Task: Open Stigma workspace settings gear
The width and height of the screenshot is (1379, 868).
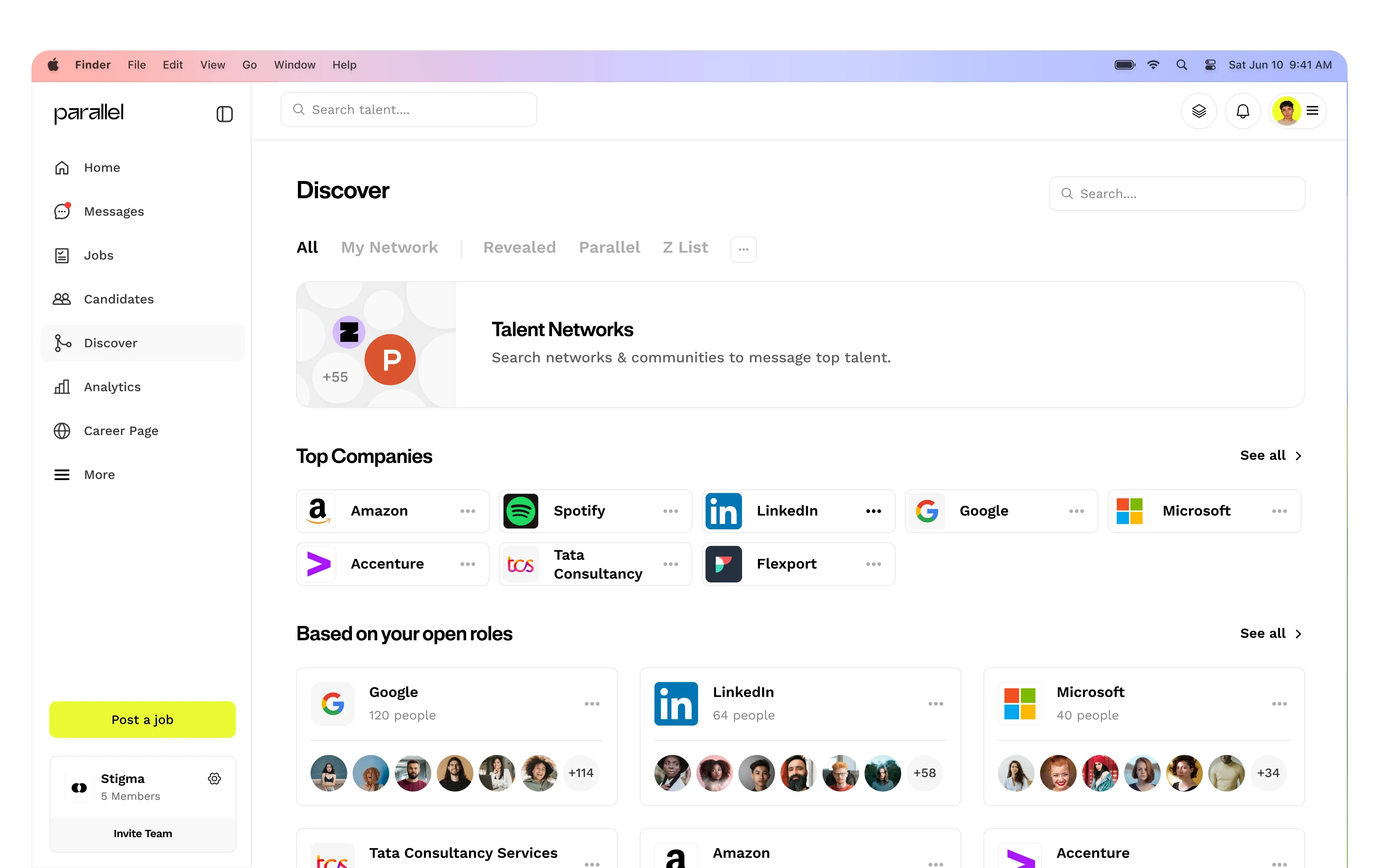Action: 214,779
